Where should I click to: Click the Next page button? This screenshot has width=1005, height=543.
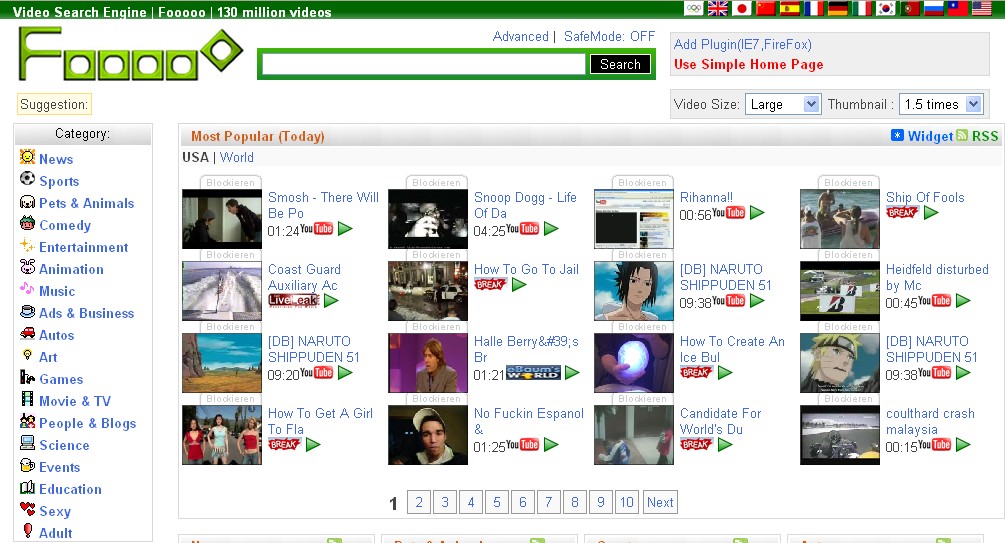click(x=660, y=502)
